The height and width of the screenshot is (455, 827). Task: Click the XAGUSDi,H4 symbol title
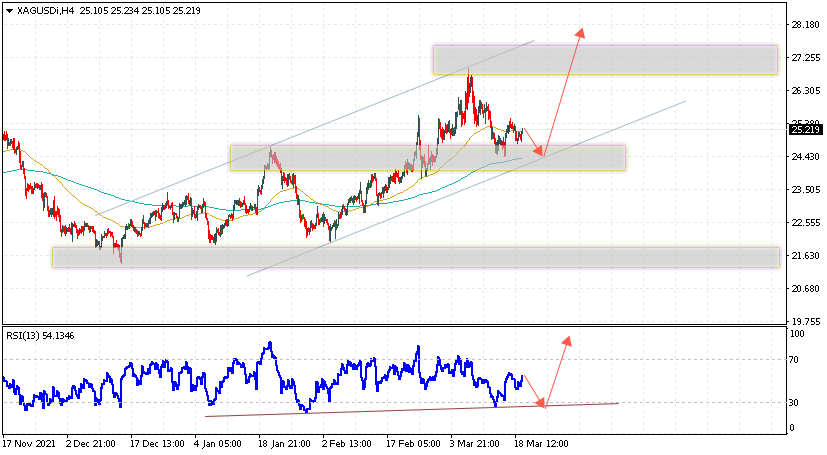coord(45,11)
